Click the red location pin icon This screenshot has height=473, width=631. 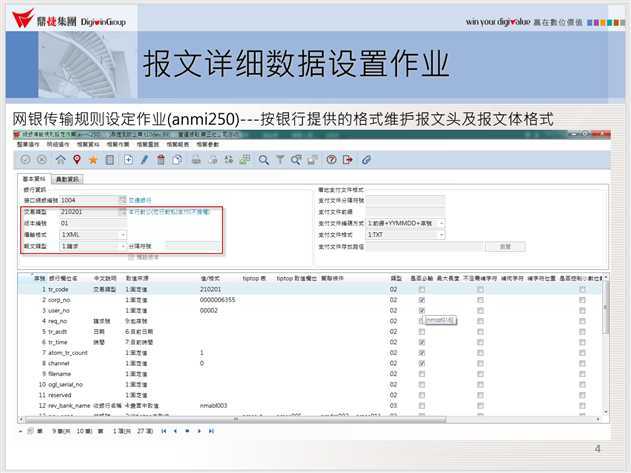point(77,160)
